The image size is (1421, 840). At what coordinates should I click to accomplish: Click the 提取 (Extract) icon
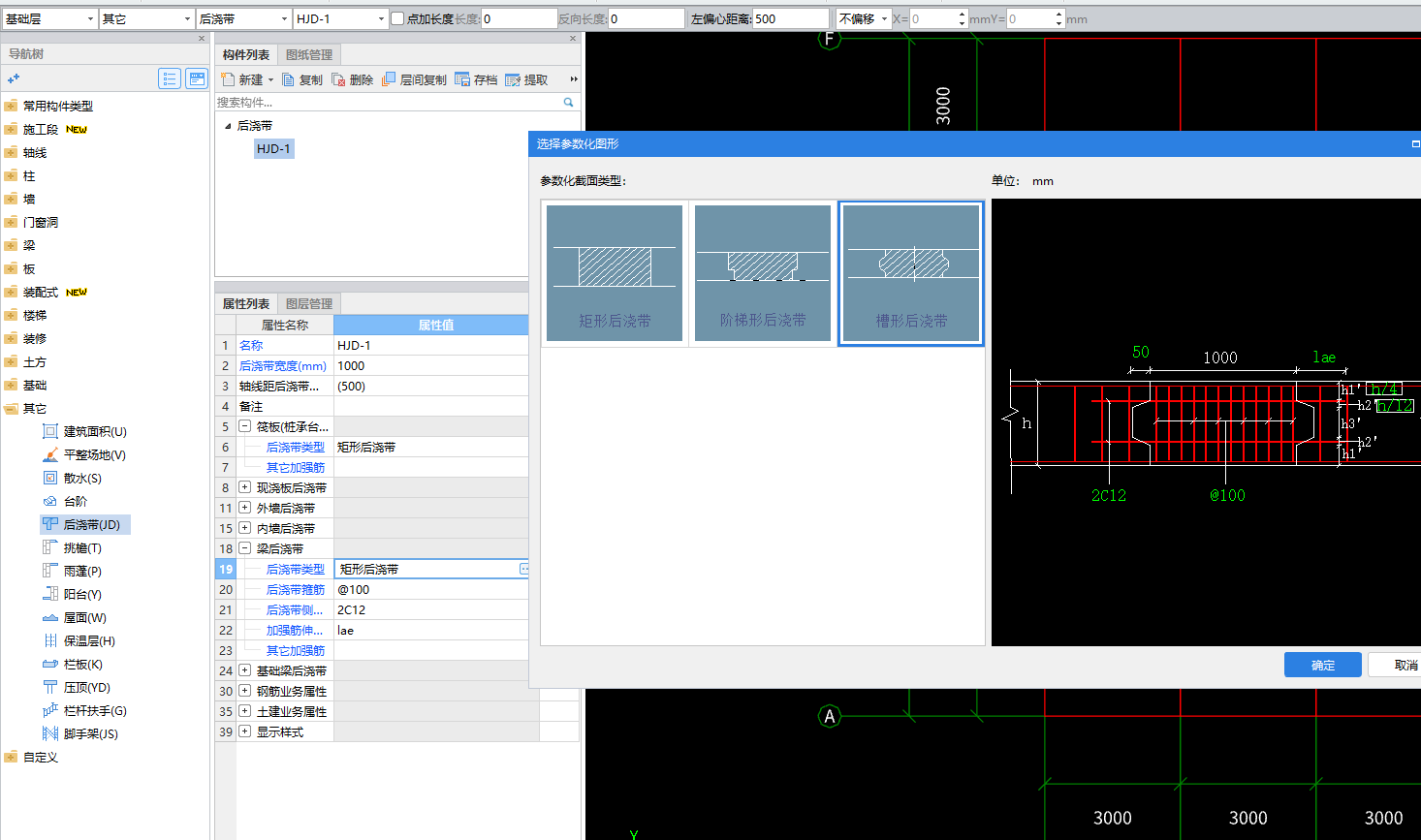click(513, 79)
